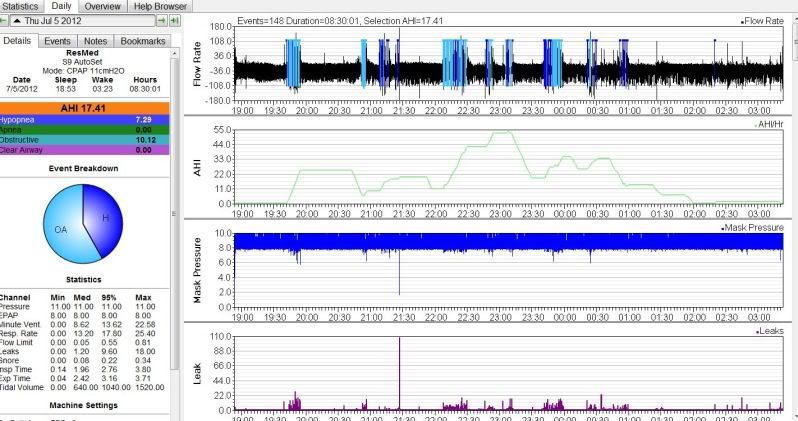The width and height of the screenshot is (798, 421).
Task: Click the Hypopnea row in the index list
Action: click(84, 120)
